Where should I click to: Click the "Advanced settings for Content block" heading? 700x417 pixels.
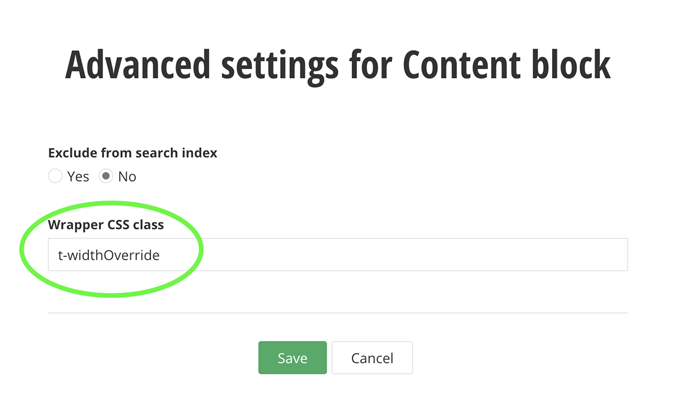tap(338, 63)
